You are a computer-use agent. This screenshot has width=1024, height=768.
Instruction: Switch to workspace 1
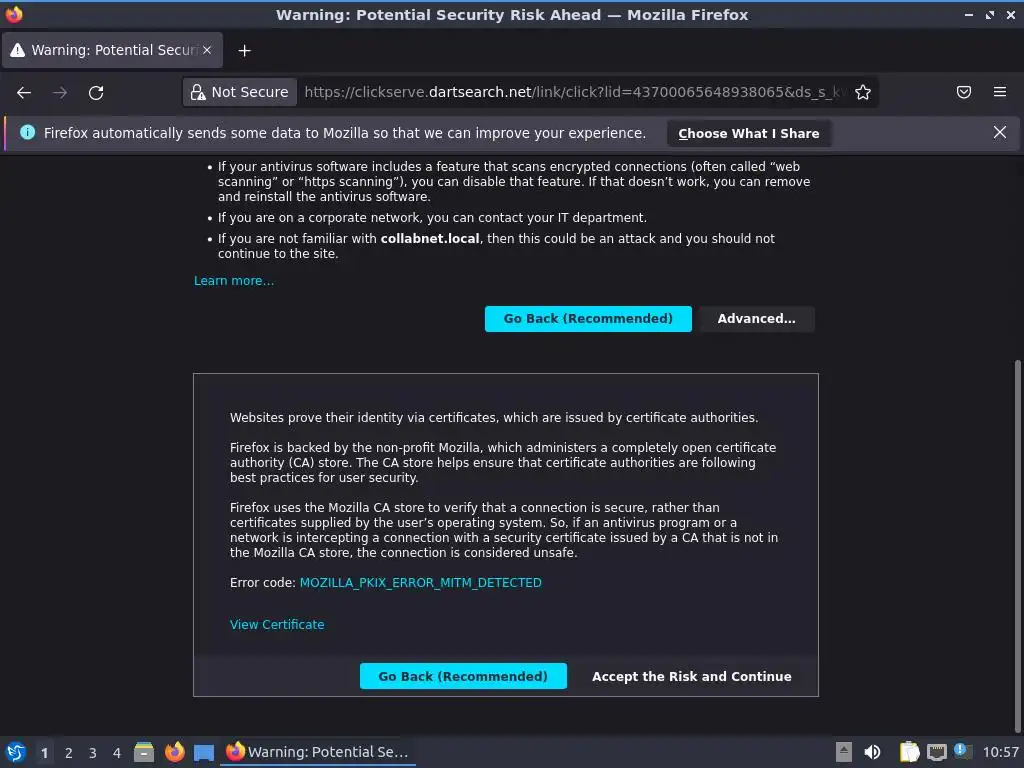[x=44, y=753]
